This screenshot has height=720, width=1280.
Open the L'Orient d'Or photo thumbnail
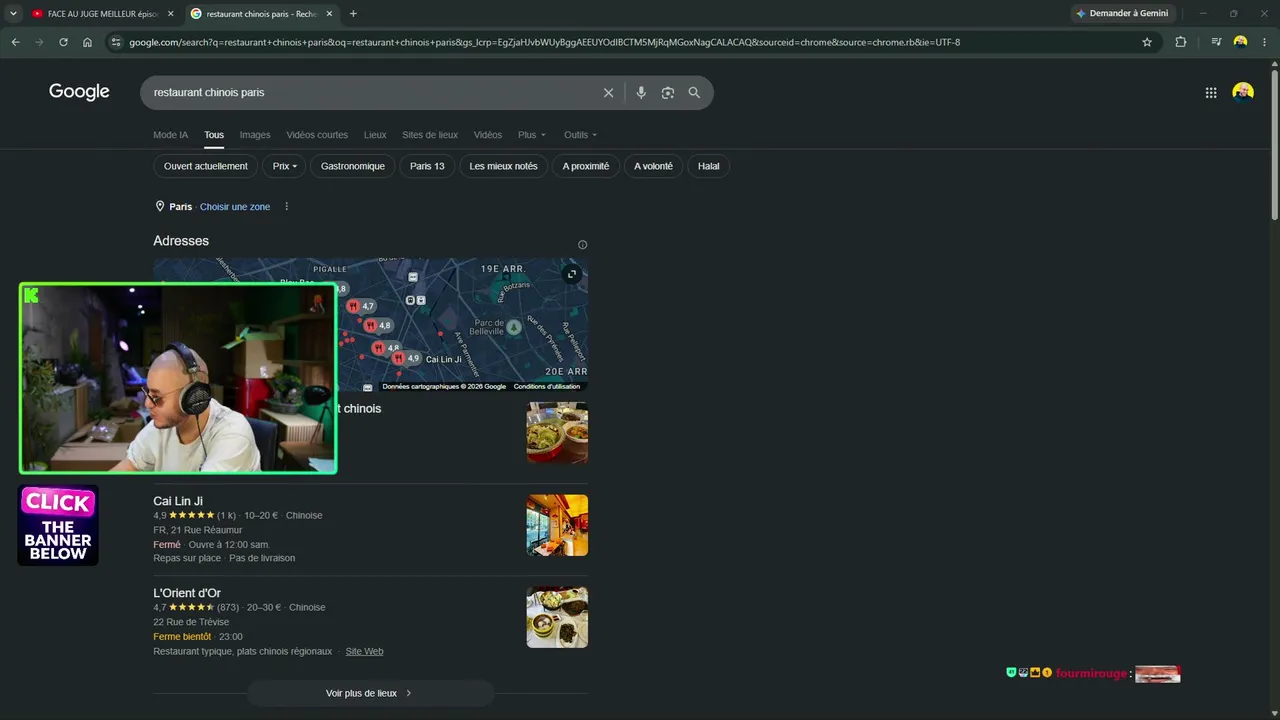(x=557, y=617)
